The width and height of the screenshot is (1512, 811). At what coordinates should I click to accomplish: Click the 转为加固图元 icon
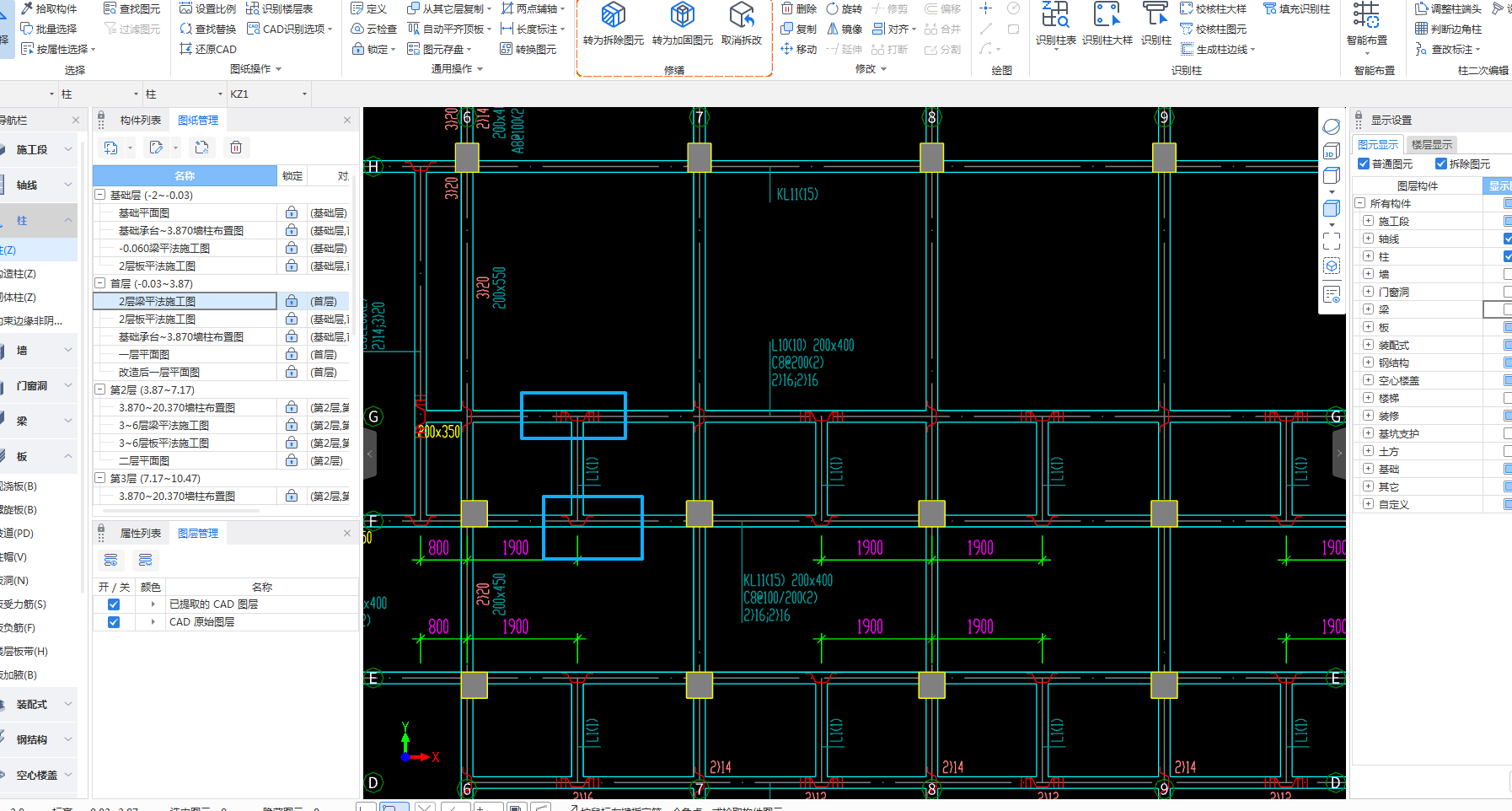[682, 15]
